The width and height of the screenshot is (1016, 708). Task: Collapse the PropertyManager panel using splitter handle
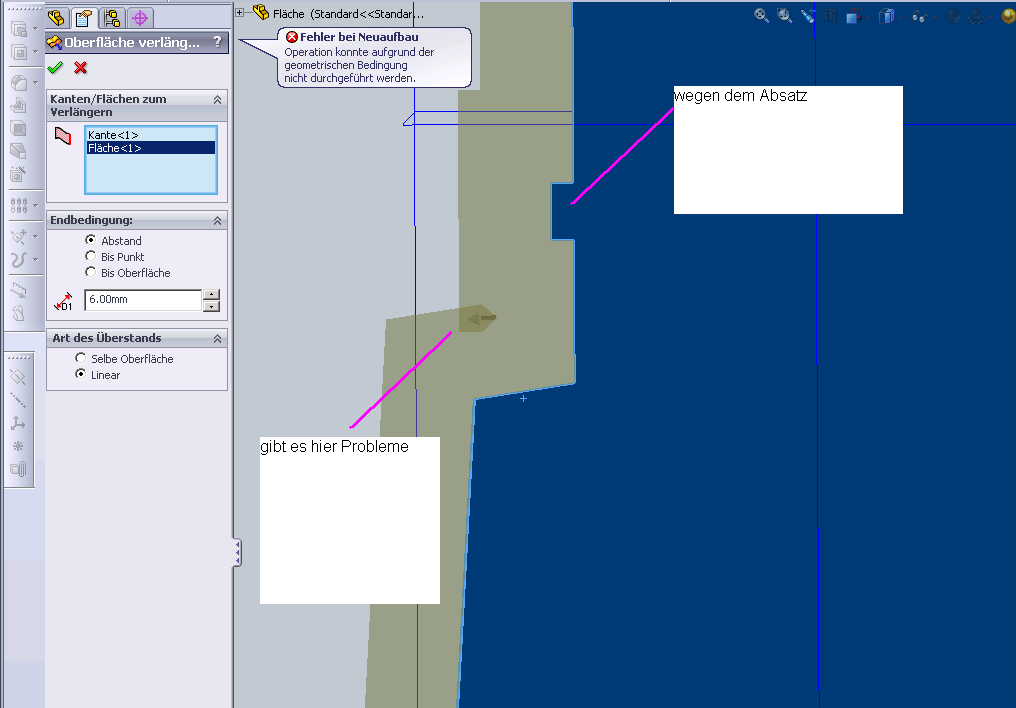click(x=237, y=553)
